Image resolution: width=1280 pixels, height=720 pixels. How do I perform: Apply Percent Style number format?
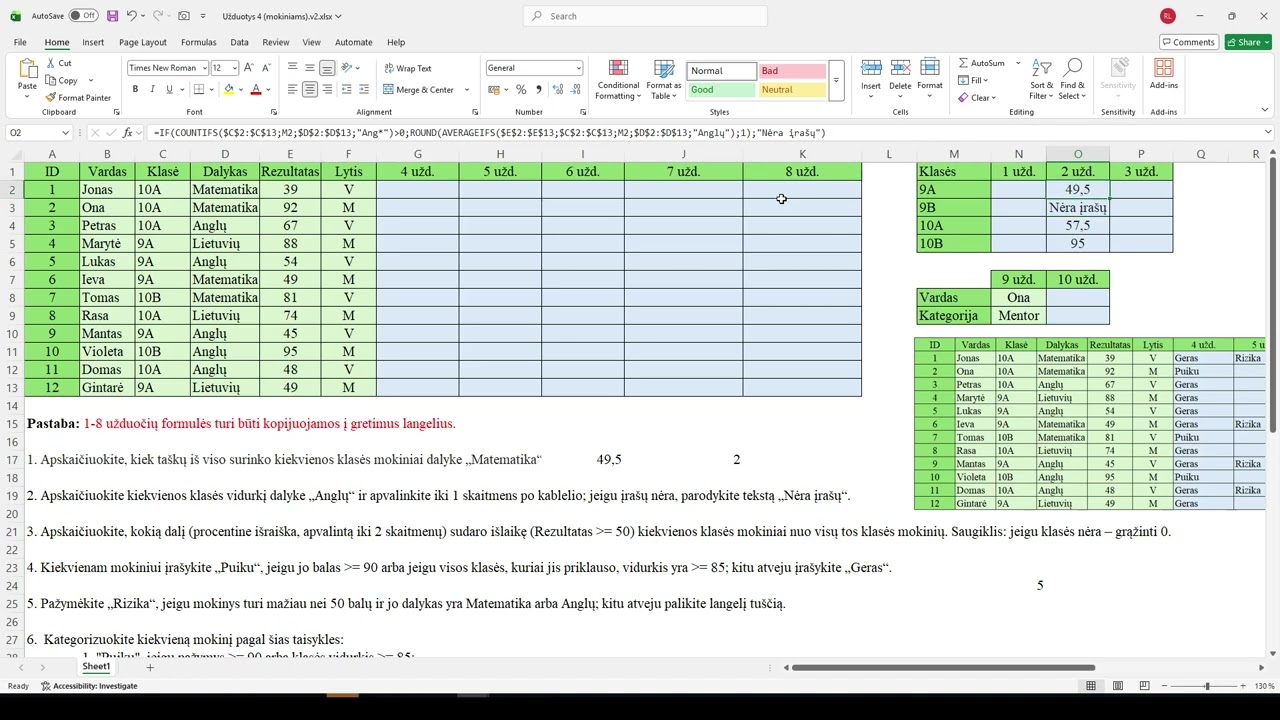coord(520,89)
